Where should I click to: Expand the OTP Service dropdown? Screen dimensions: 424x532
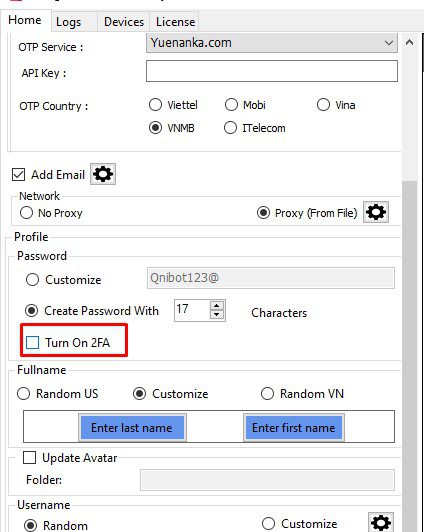click(272, 43)
